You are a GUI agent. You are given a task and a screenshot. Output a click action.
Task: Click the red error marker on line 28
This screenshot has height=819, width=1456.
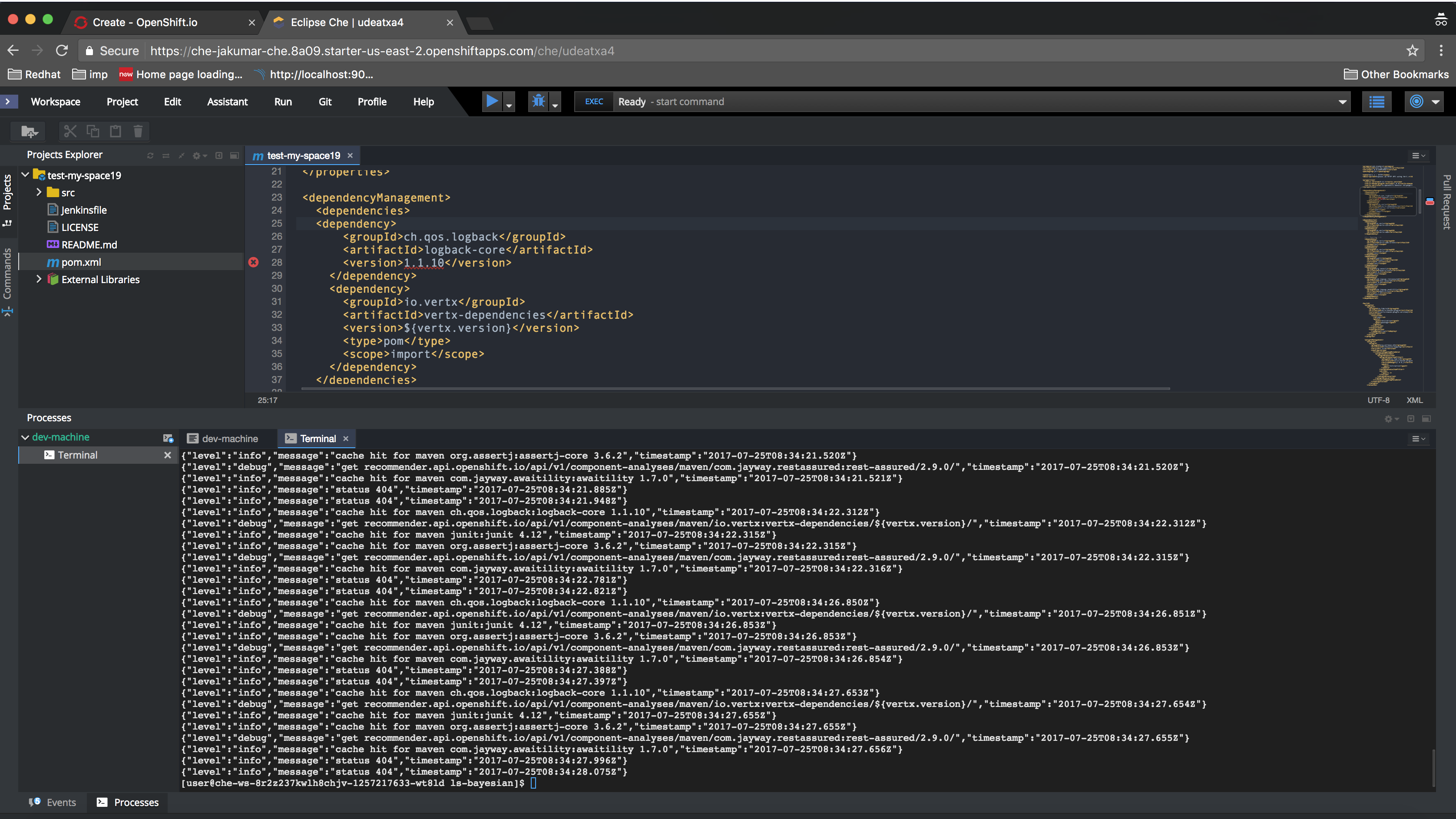[253, 262]
